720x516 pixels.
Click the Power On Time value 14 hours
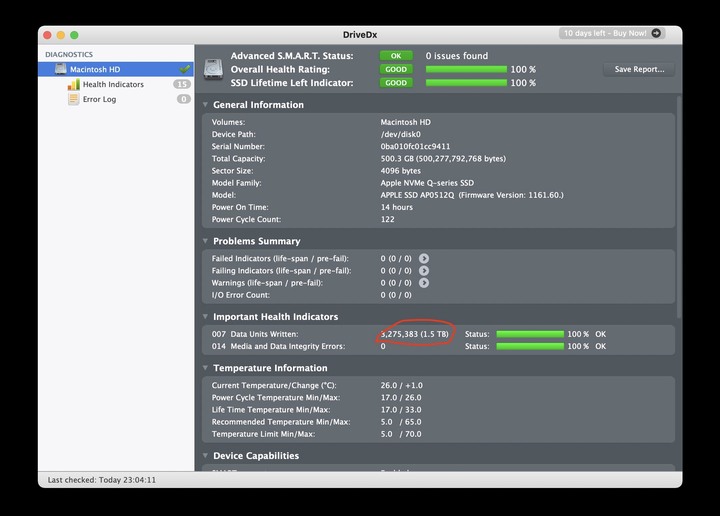point(396,208)
